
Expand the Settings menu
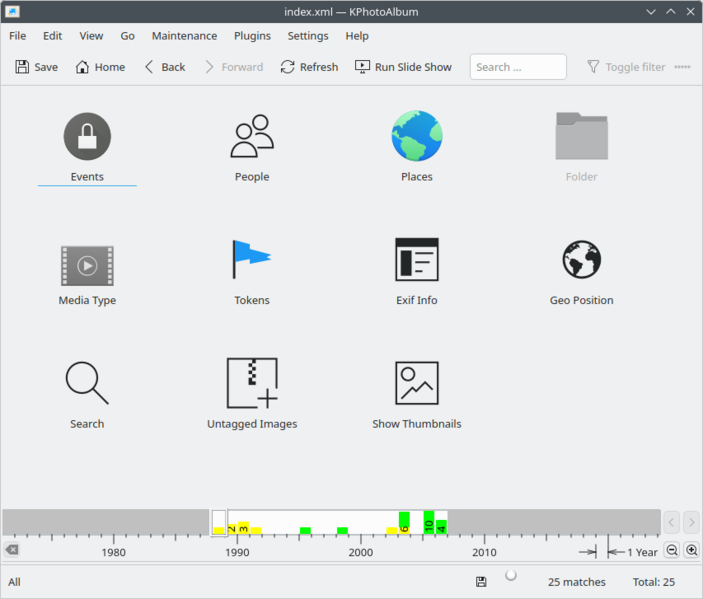coord(307,36)
